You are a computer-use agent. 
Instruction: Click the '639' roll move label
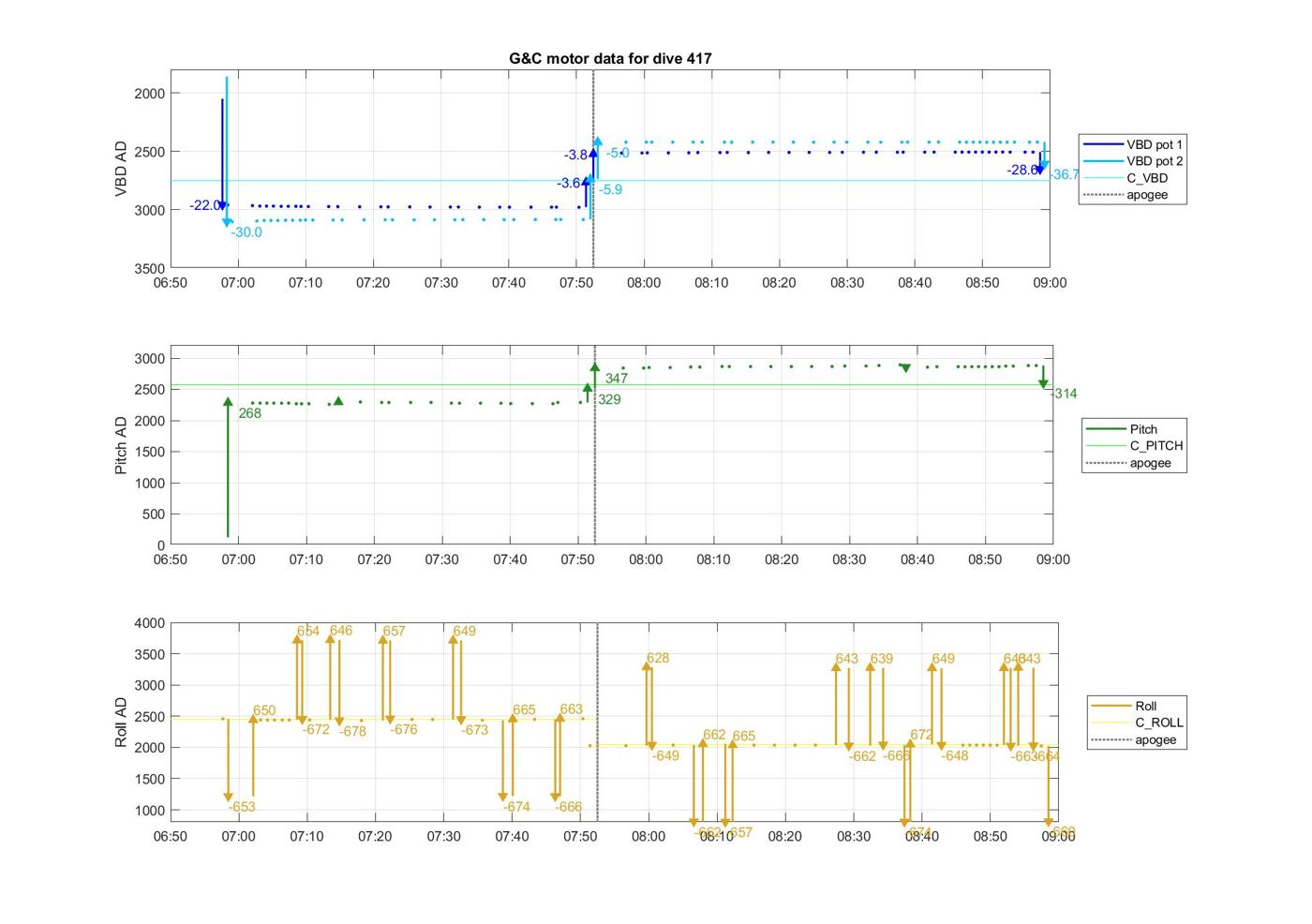click(x=881, y=659)
